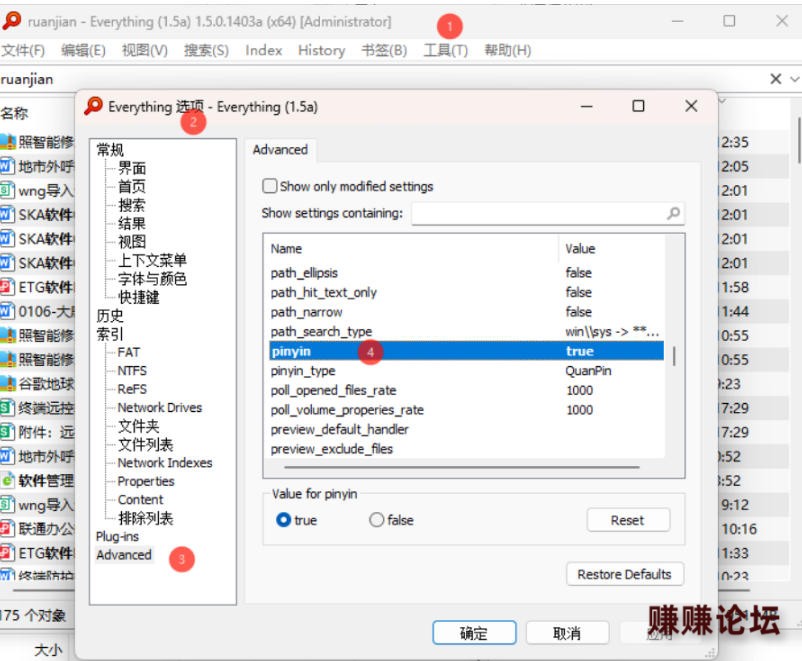Image resolution: width=802 pixels, height=661 pixels.
Task: Click the settings filter magnifier icon
Action: (x=673, y=213)
